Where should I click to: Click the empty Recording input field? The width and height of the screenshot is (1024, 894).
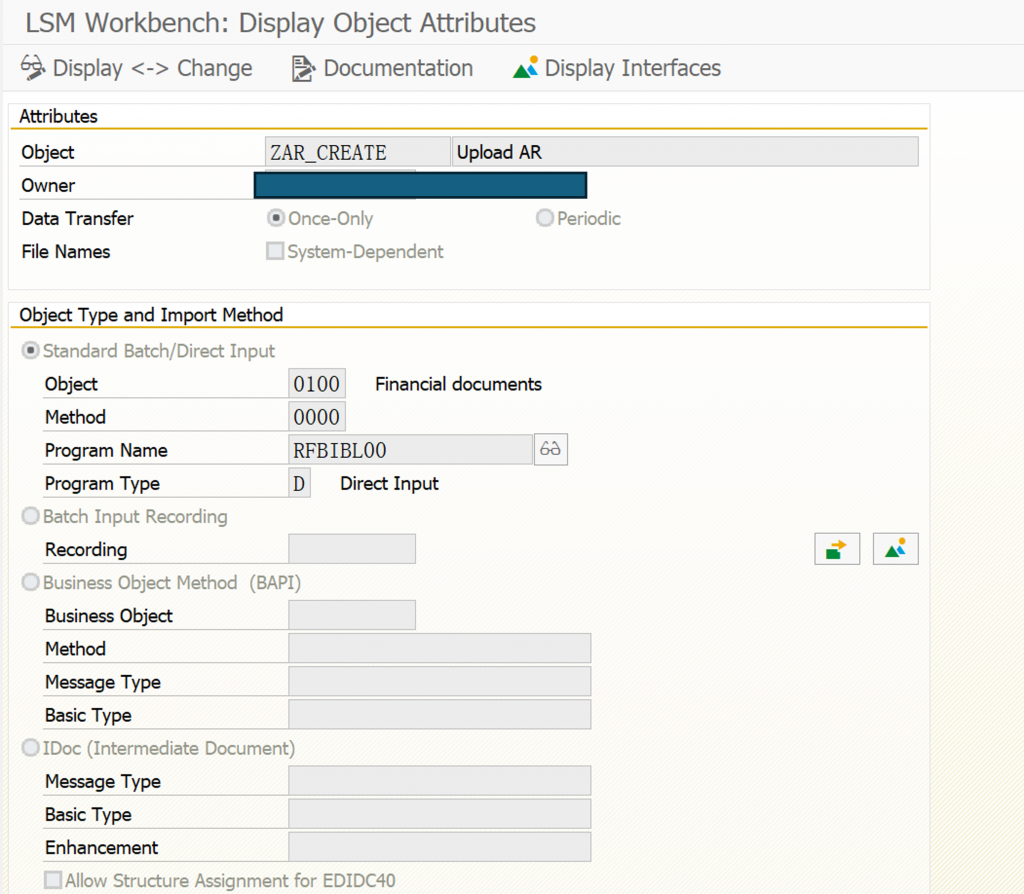pyautogui.click(x=352, y=549)
